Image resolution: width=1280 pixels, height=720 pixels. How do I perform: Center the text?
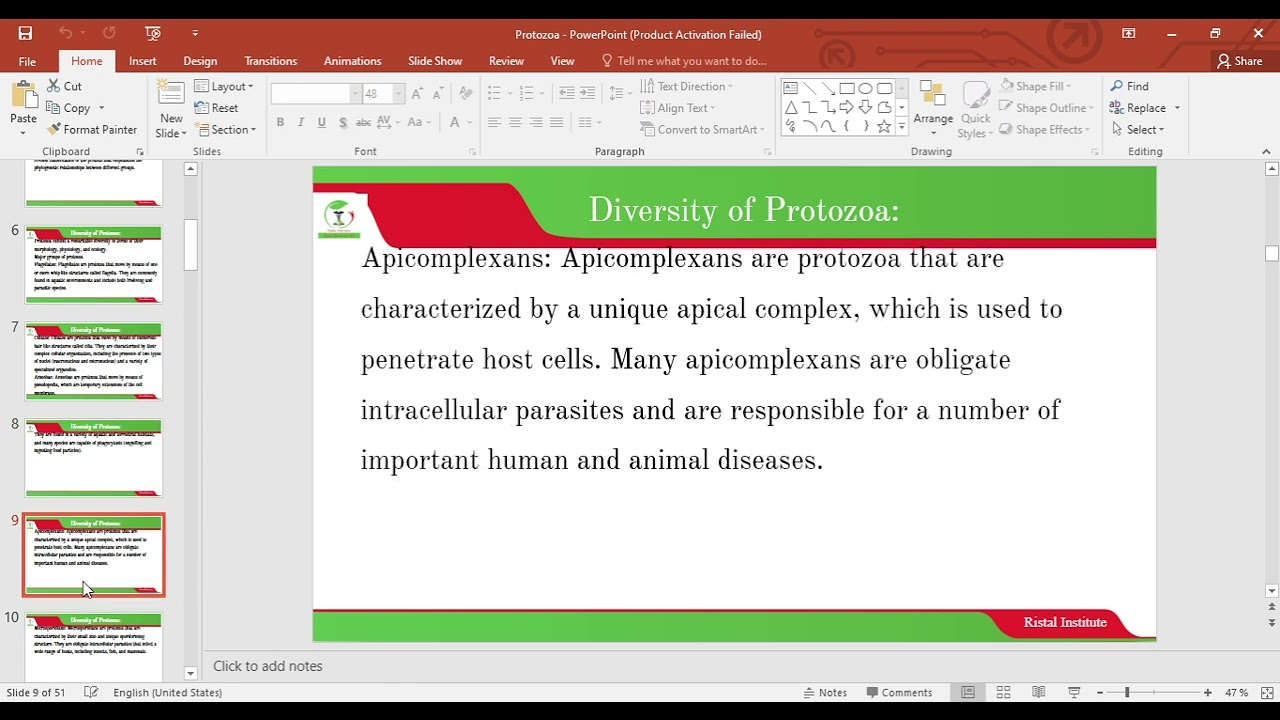coord(515,122)
